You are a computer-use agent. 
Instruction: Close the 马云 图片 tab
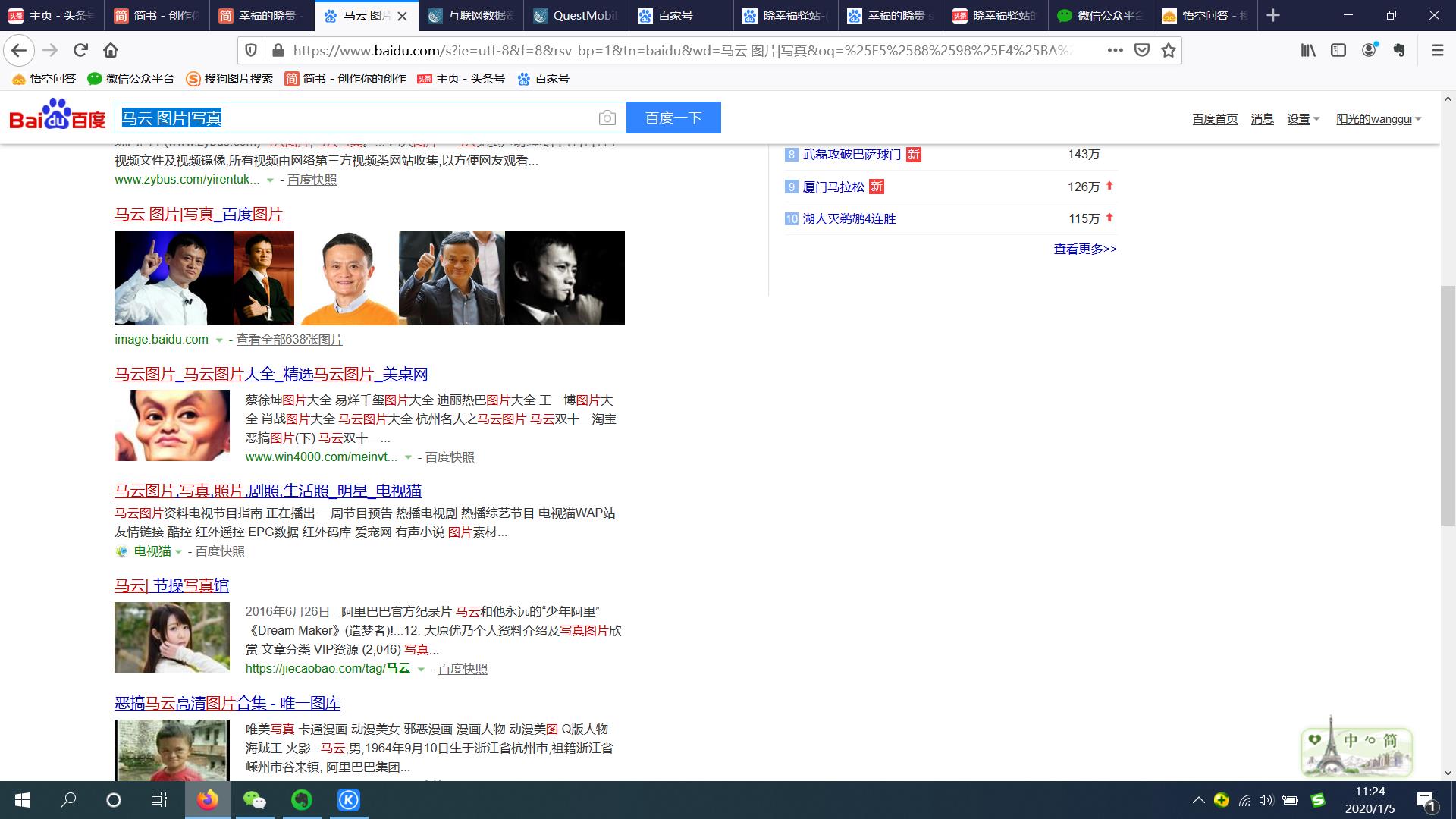coord(403,16)
